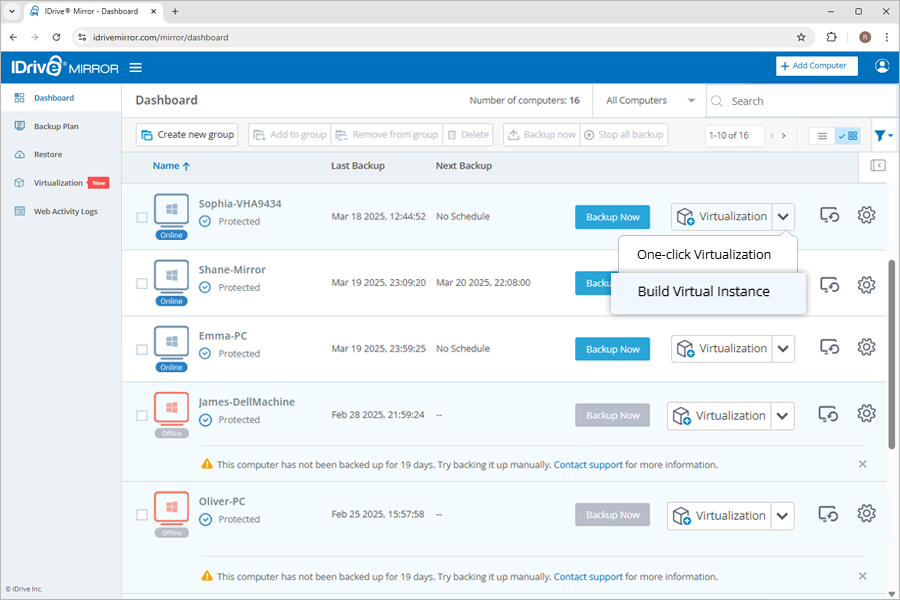Collapse Virtualization dropdown arrow for Sophia-VHA9434
Screen dimensions: 900x600
tap(783, 217)
